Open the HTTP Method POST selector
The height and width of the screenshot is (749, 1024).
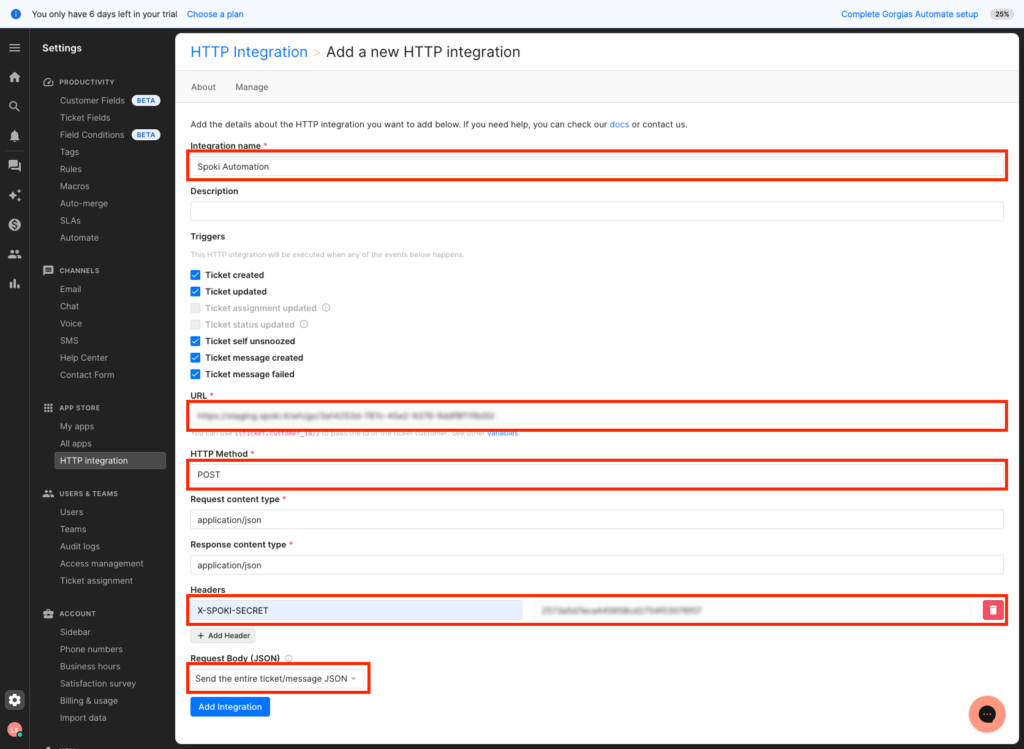tap(596, 474)
